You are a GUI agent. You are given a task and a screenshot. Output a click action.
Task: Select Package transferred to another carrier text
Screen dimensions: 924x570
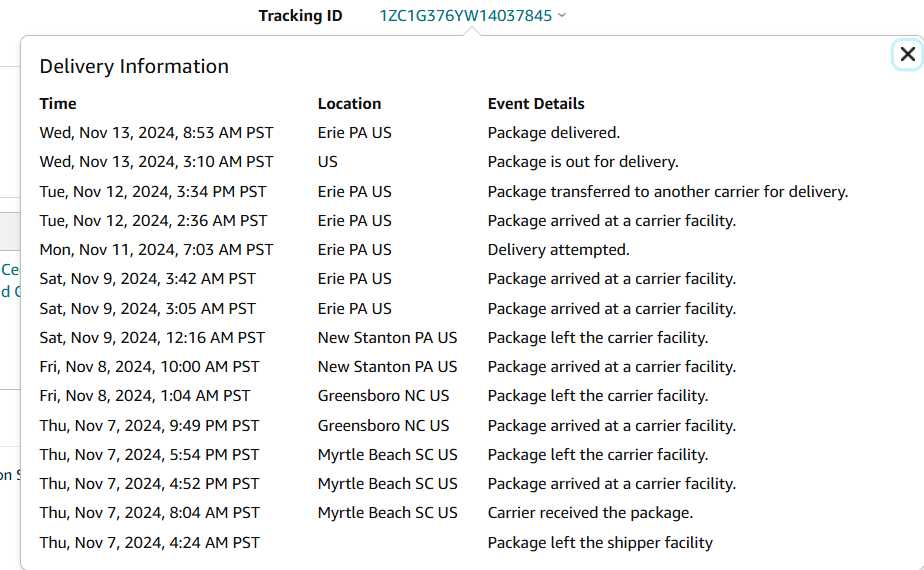tap(668, 192)
